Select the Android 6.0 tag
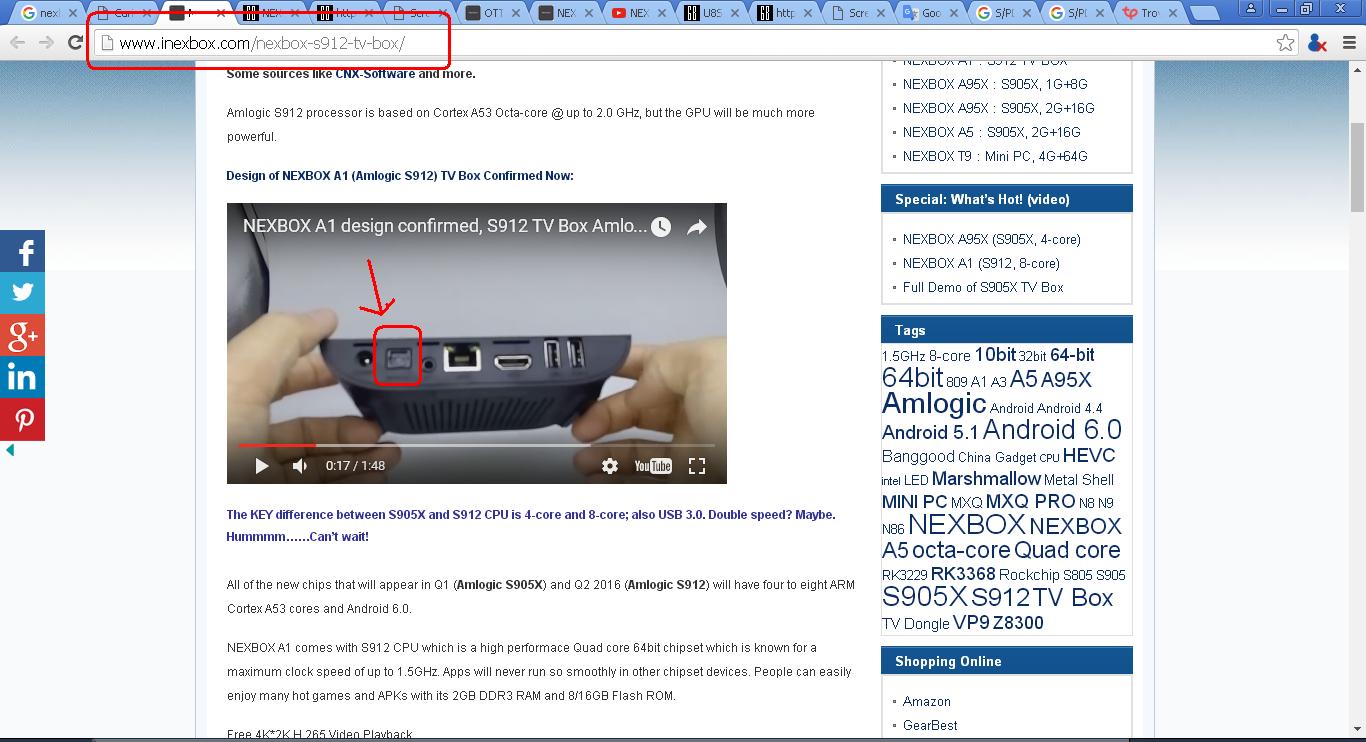 [1052, 430]
